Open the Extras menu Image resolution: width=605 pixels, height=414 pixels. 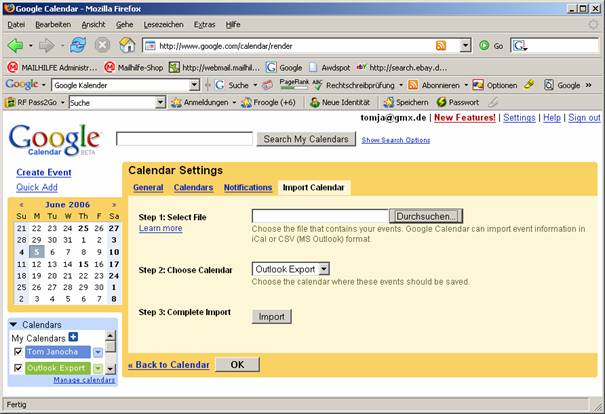point(204,25)
